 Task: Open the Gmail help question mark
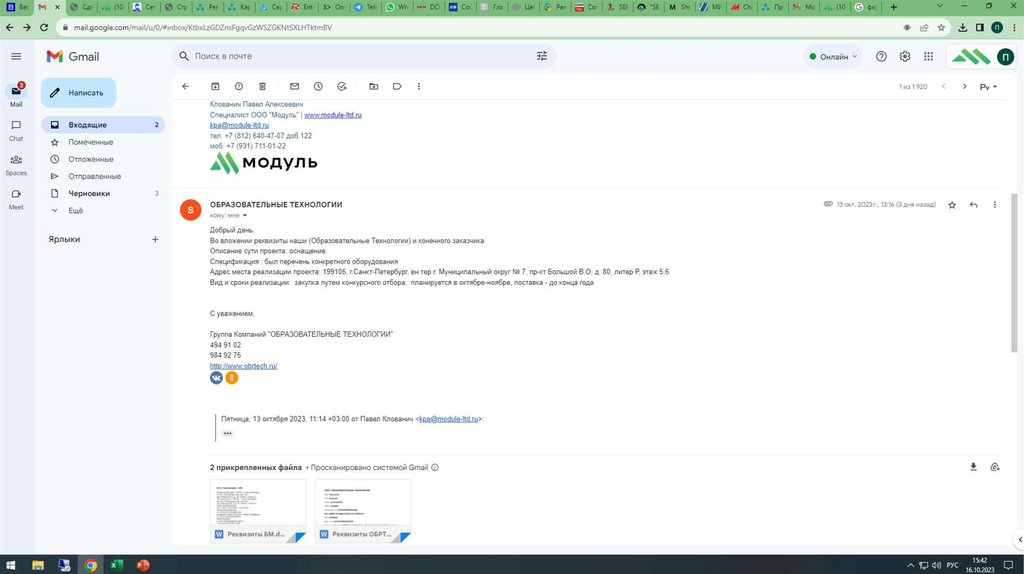point(881,57)
